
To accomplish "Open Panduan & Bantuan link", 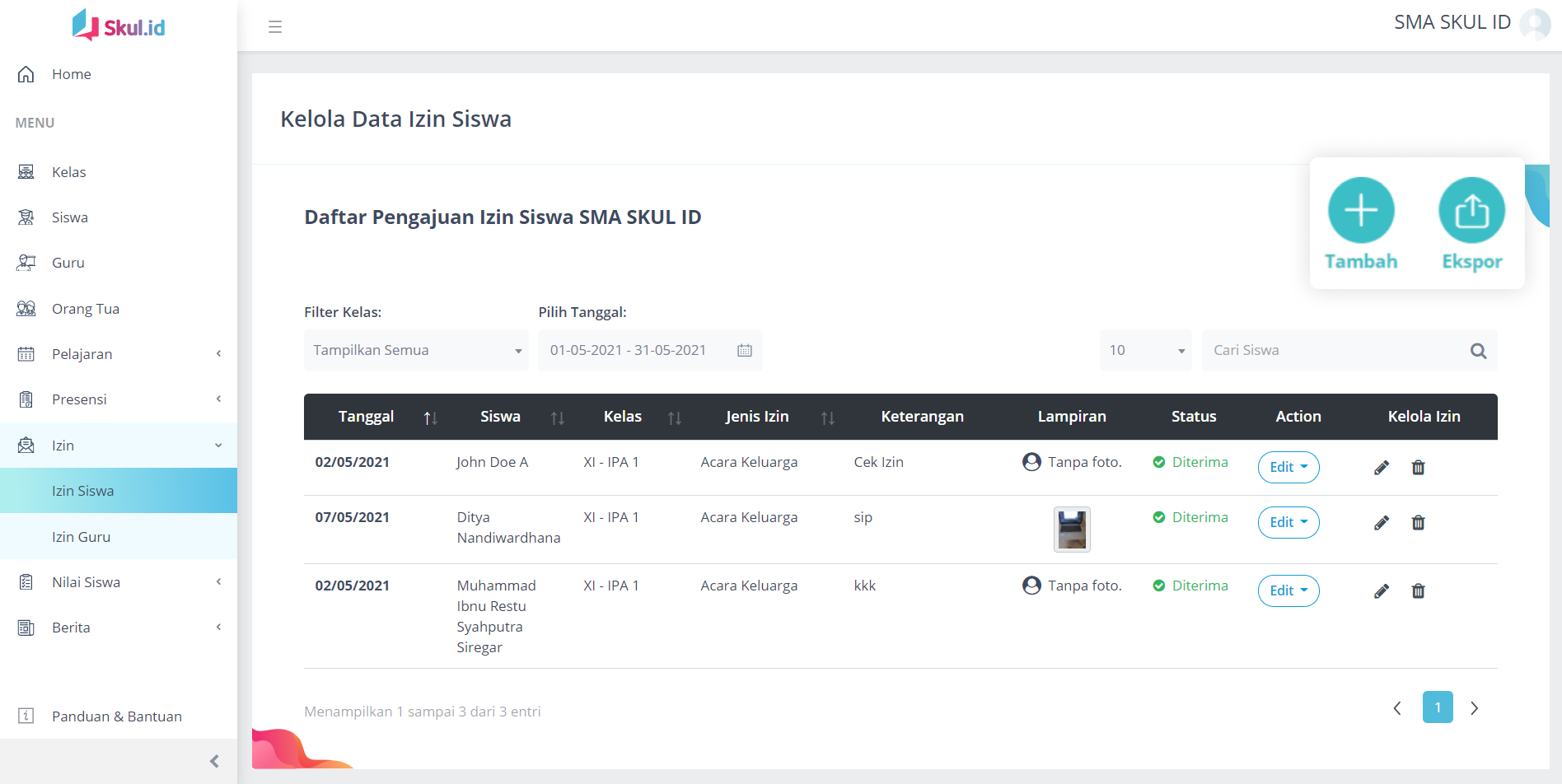I will pyautogui.click(x=116, y=716).
